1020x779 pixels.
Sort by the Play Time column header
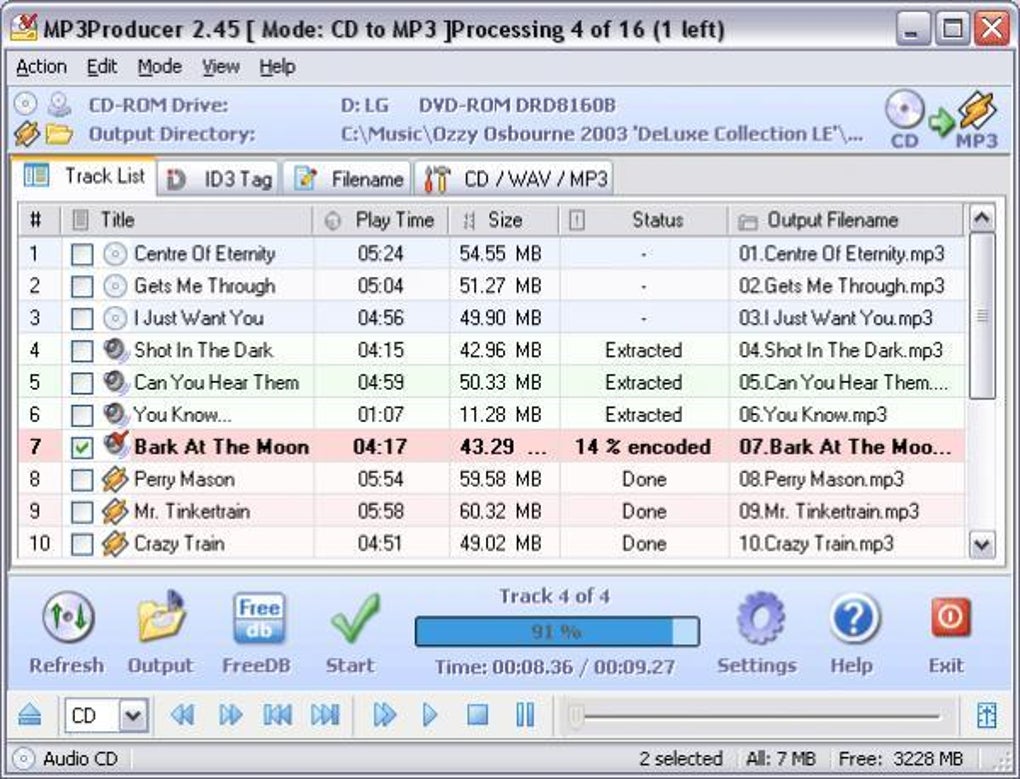381,220
